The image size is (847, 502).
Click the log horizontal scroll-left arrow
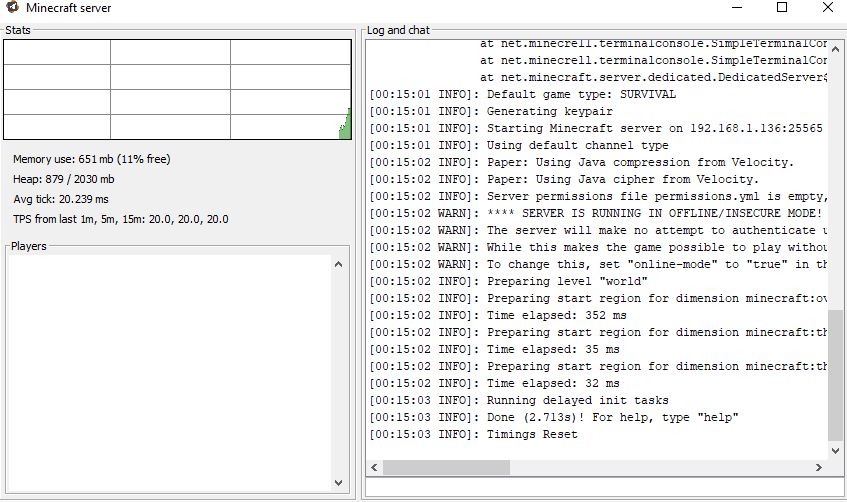pyautogui.click(x=374, y=467)
